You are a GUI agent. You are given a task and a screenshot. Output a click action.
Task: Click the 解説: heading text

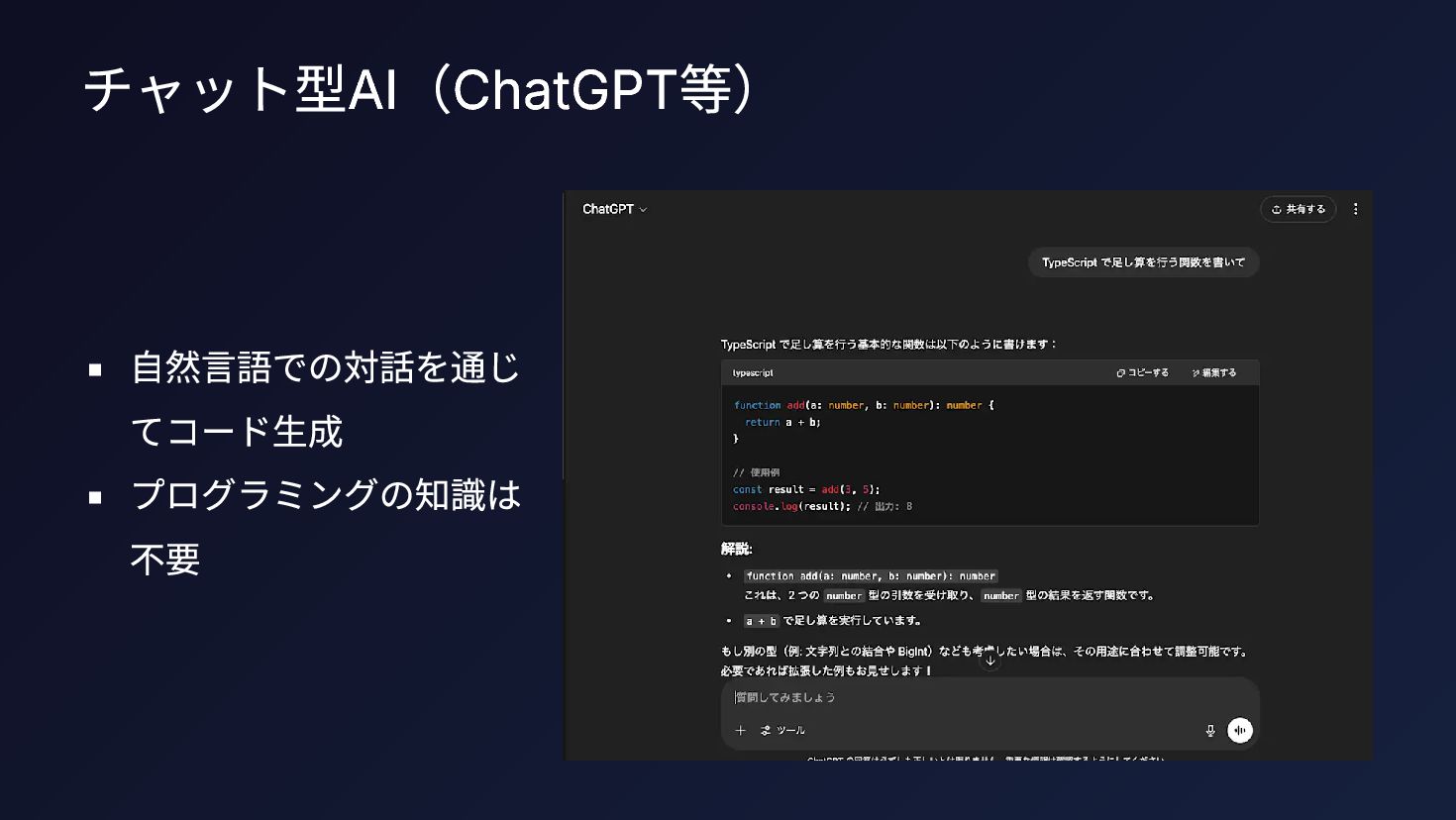[x=736, y=549]
